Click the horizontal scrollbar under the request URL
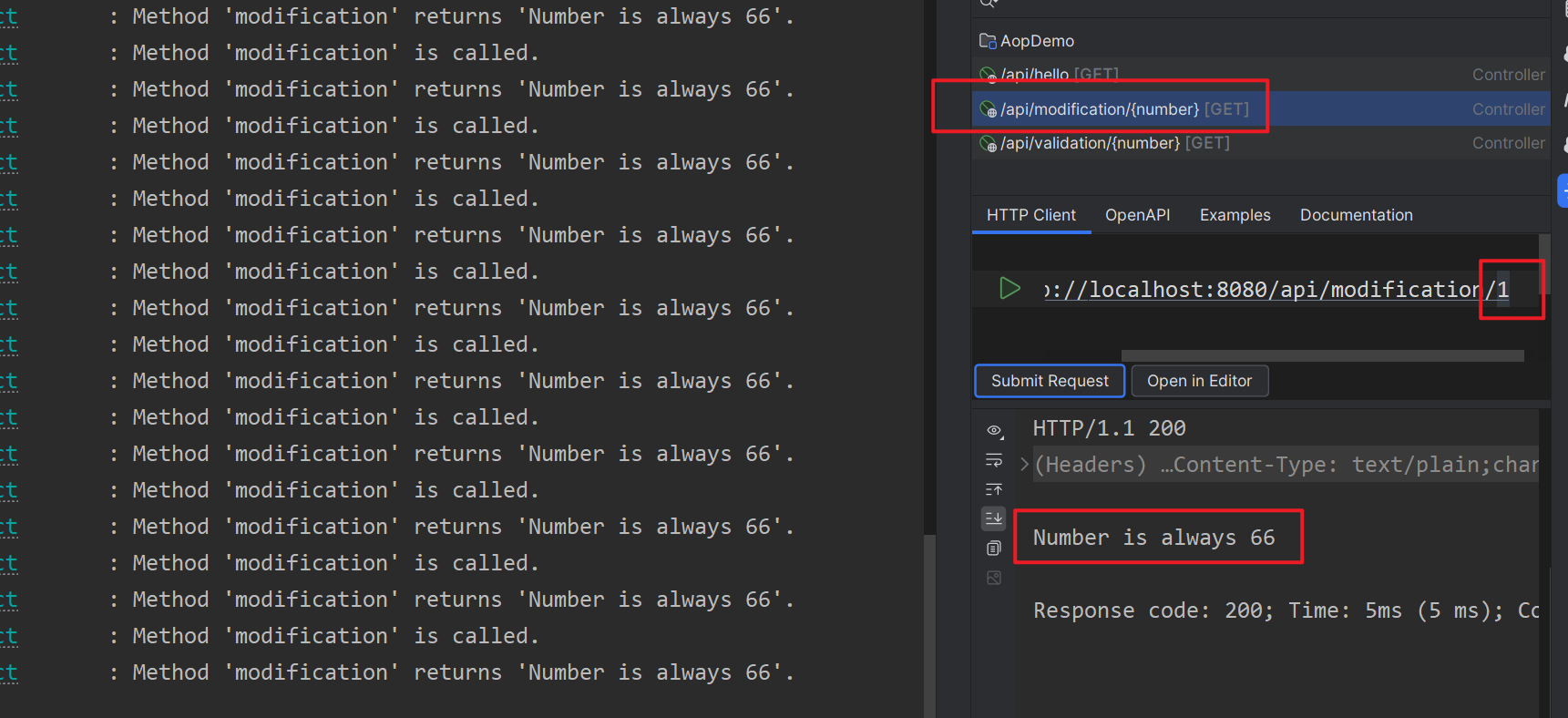 pos(1321,356)
